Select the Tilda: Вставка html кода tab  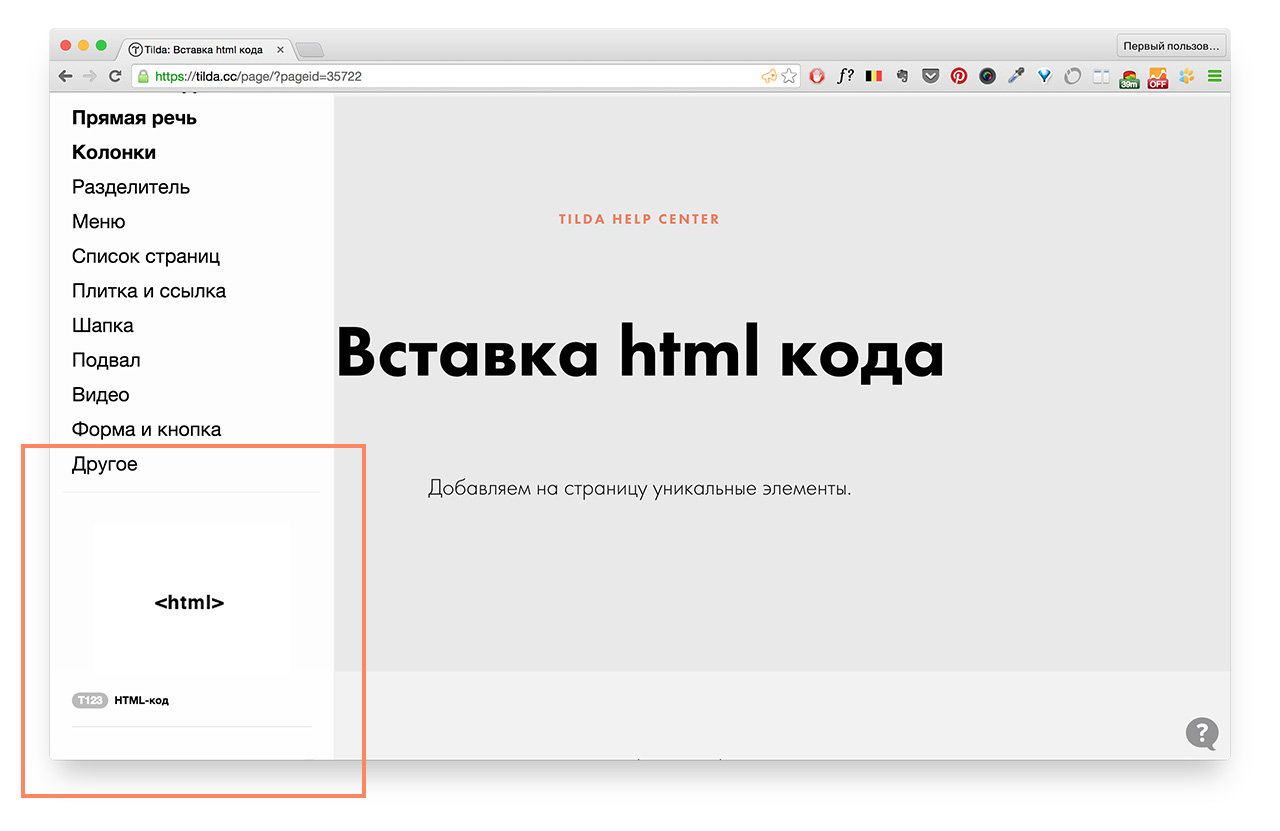(205, 49)
